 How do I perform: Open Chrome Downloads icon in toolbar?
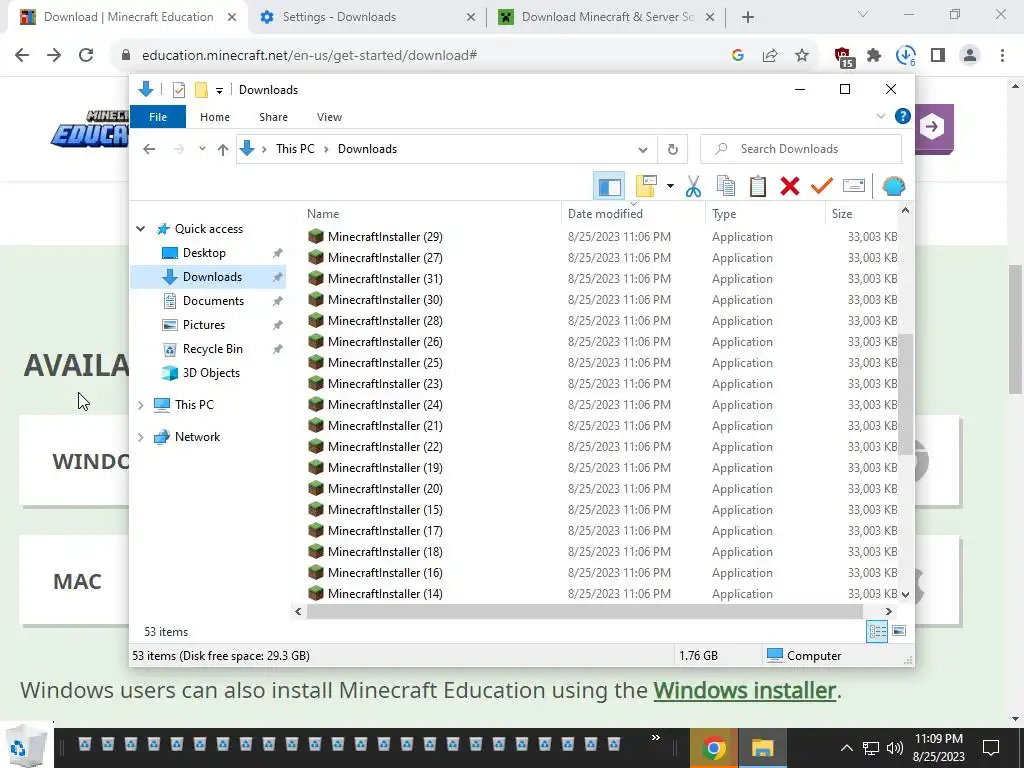pyautogui.click(x=906, y=56)
